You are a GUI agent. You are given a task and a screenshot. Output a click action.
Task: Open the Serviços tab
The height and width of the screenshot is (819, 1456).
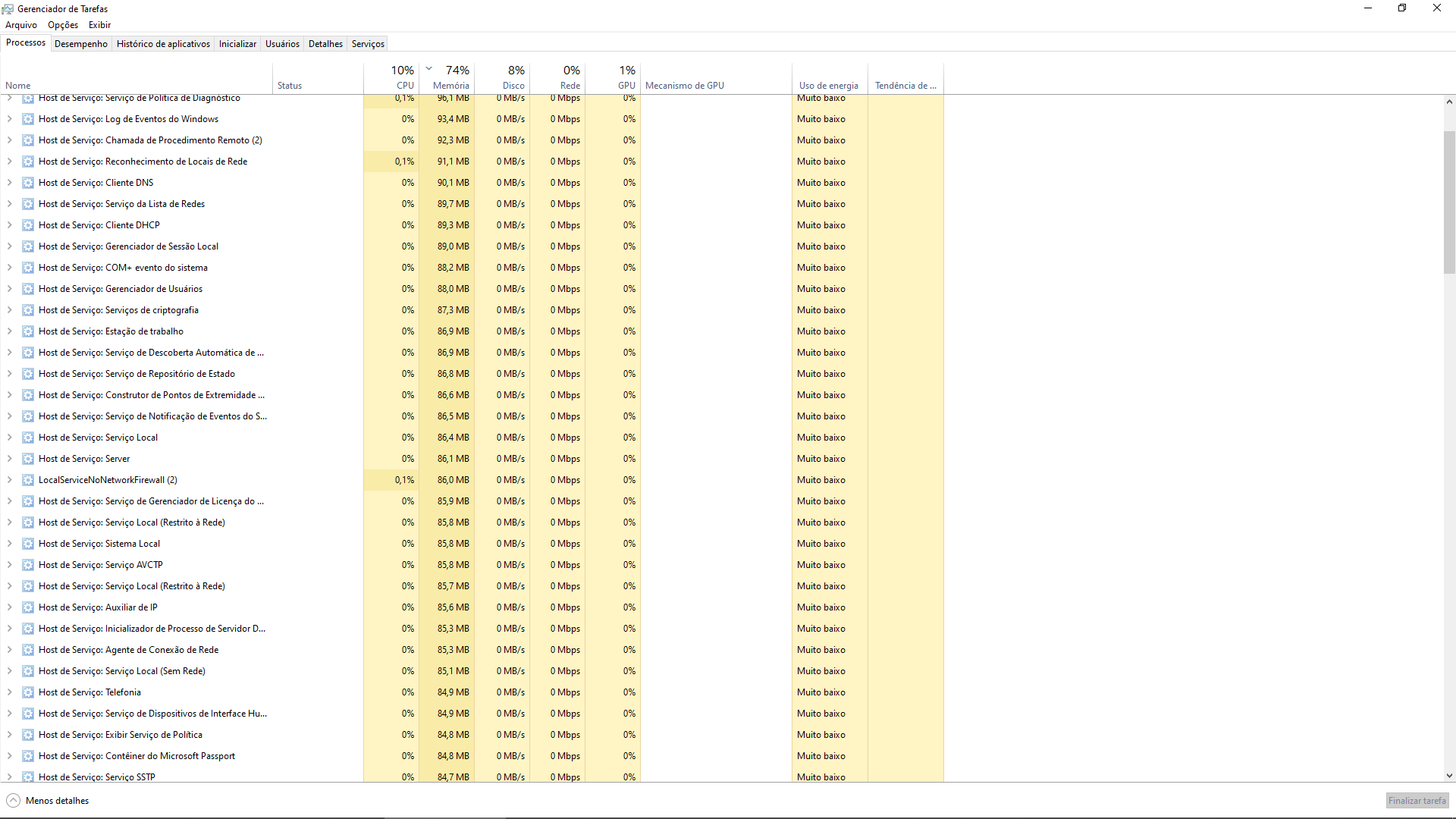(368, 44)
